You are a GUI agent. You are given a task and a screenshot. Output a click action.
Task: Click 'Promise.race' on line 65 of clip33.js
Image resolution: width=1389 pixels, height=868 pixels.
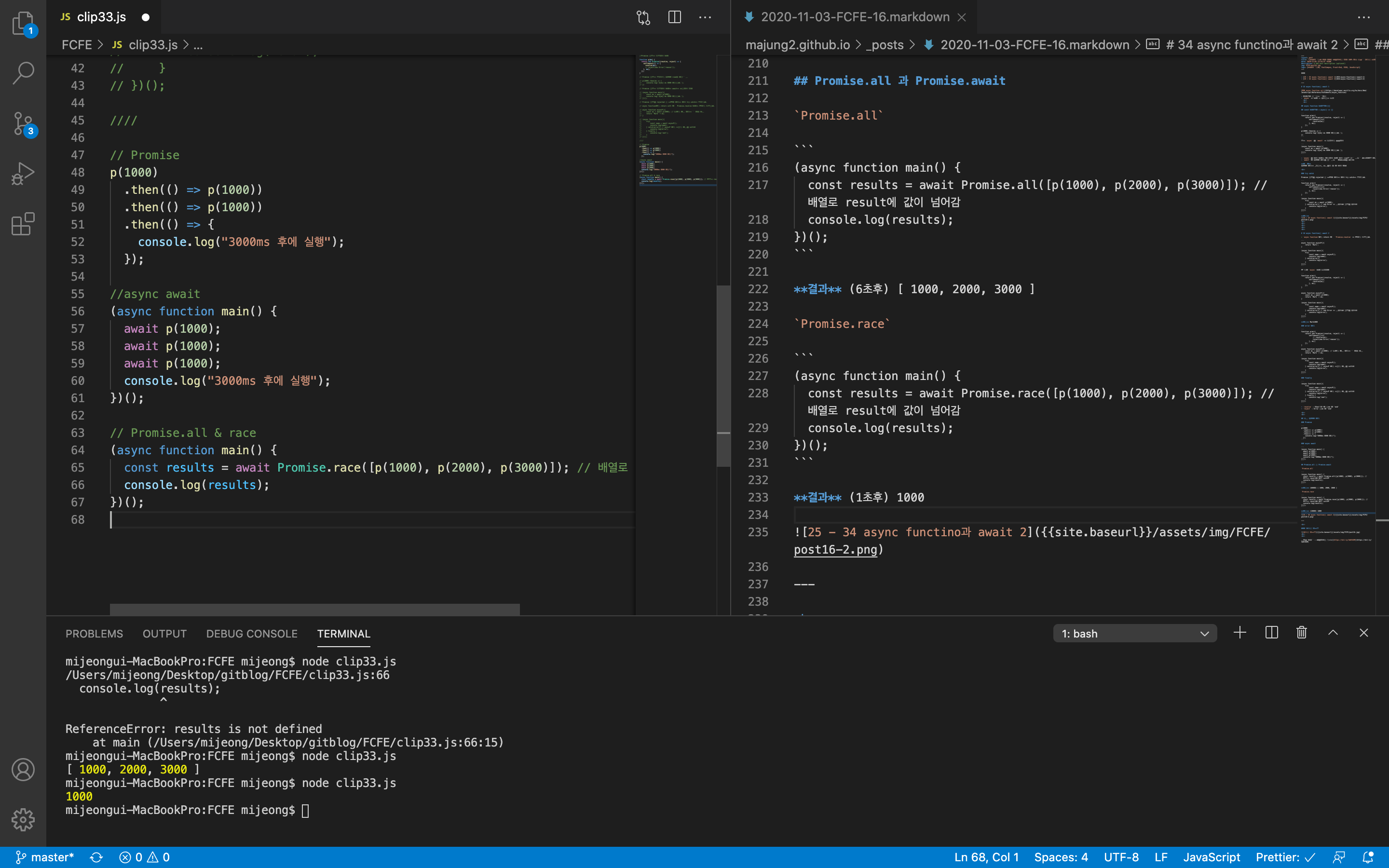point(319,468)
